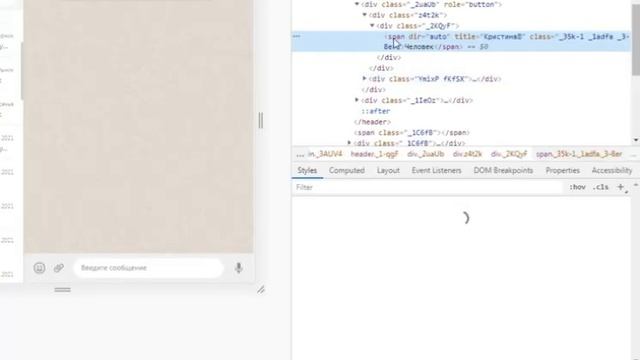Open the DOM Breakpoints tab

click(503, 170)
